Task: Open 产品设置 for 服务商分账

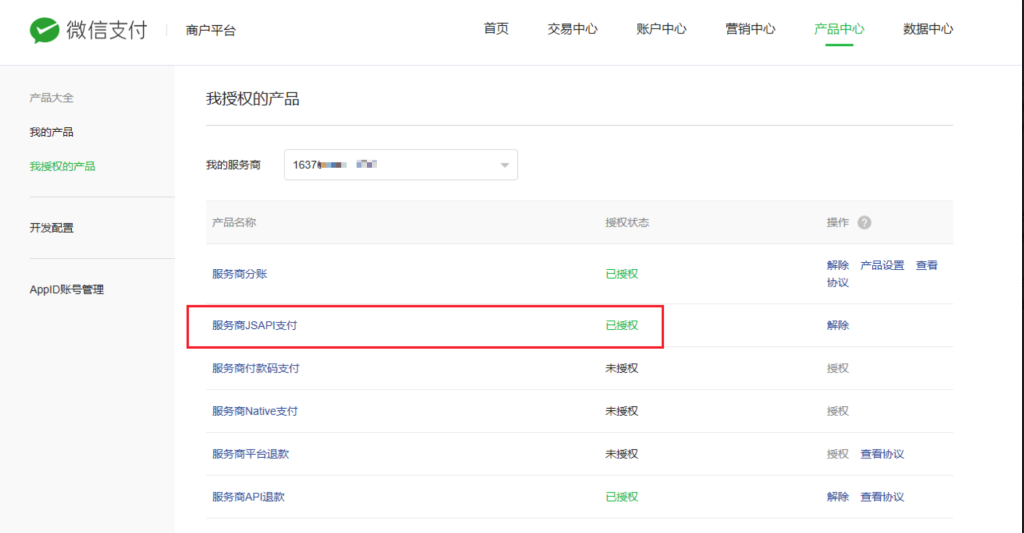Action: tap(882, 265)
